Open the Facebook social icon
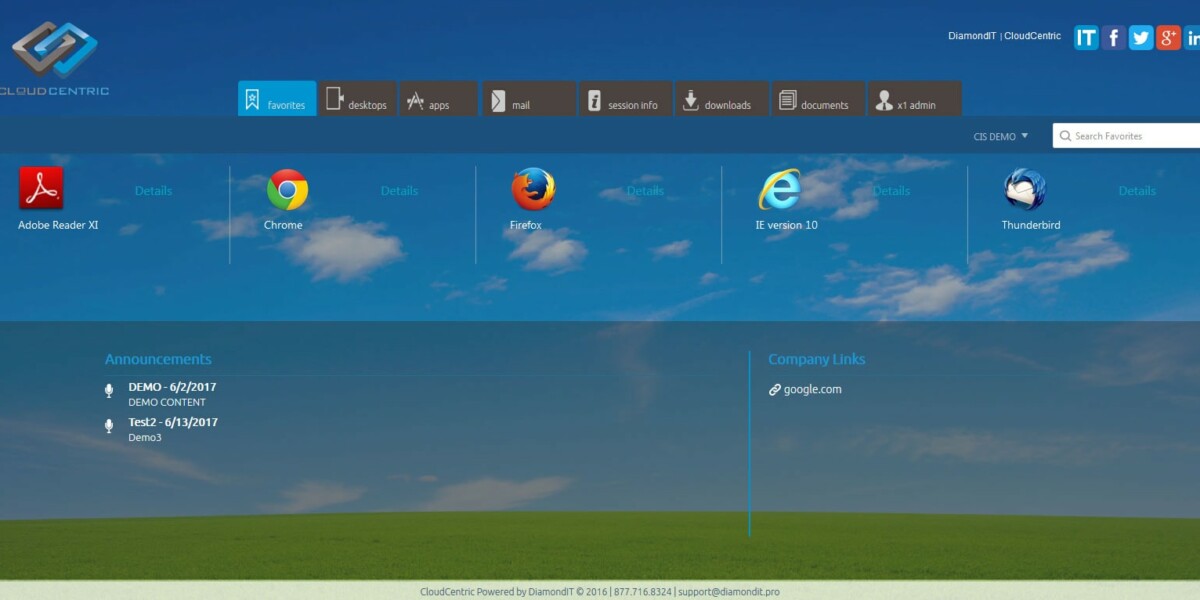The image size is (1200, 600). coord(1113,38)
